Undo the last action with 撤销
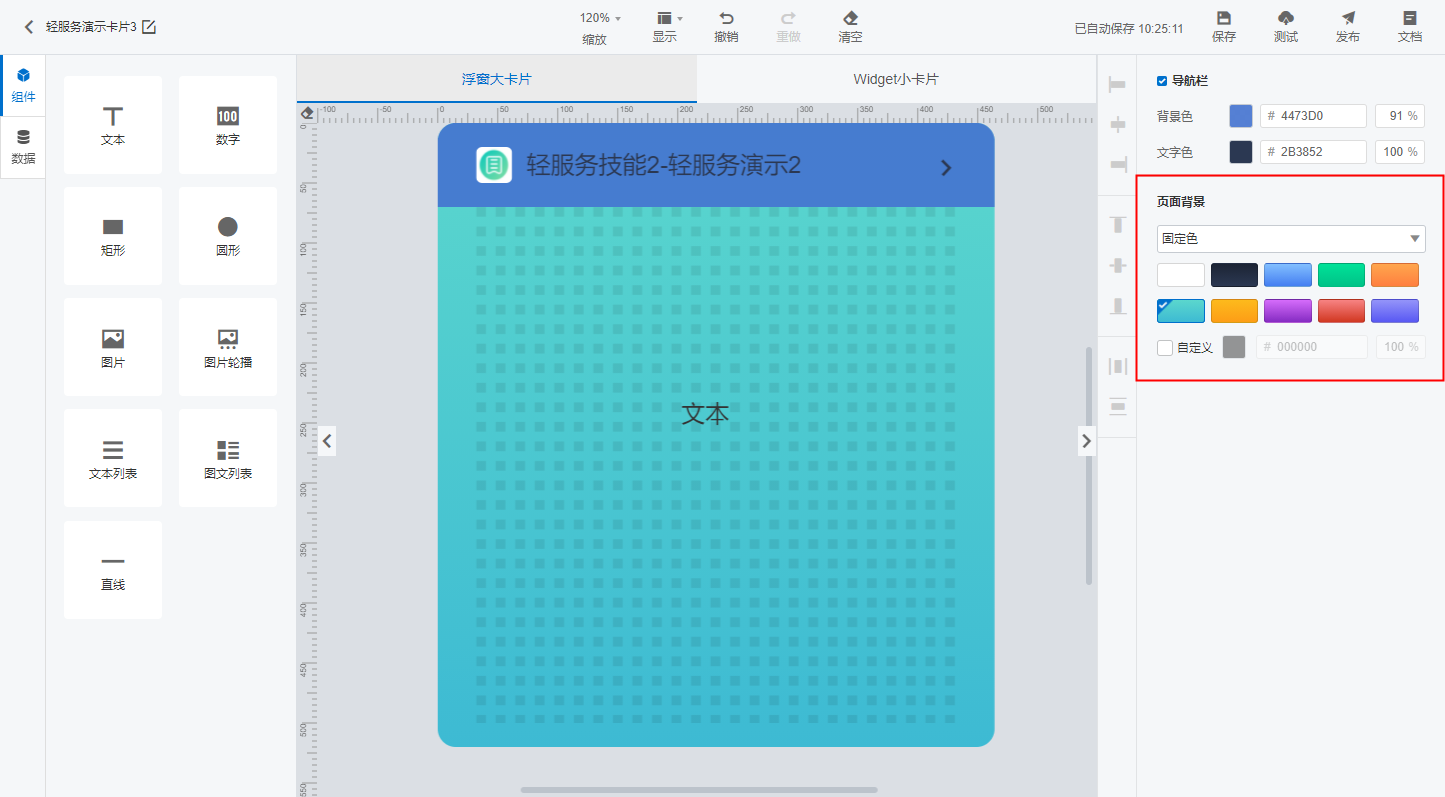This screenshot has width=1445, height=797. pyautogui.click(x=726, y=28)
